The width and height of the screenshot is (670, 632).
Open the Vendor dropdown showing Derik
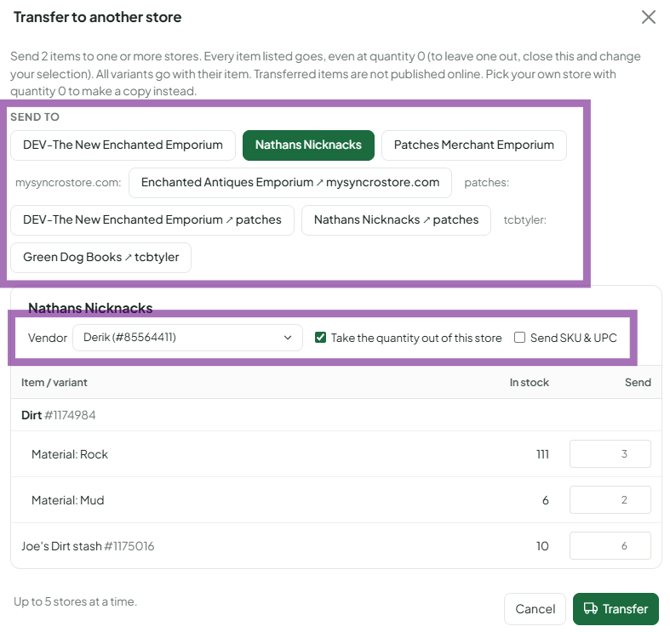[x=188, y=338]
